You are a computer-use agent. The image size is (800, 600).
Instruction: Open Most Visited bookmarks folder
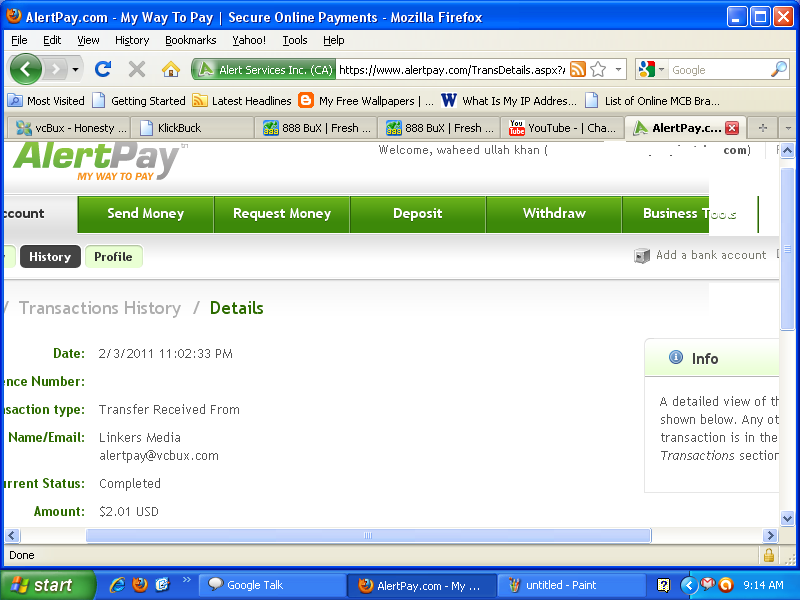(46, 101)
